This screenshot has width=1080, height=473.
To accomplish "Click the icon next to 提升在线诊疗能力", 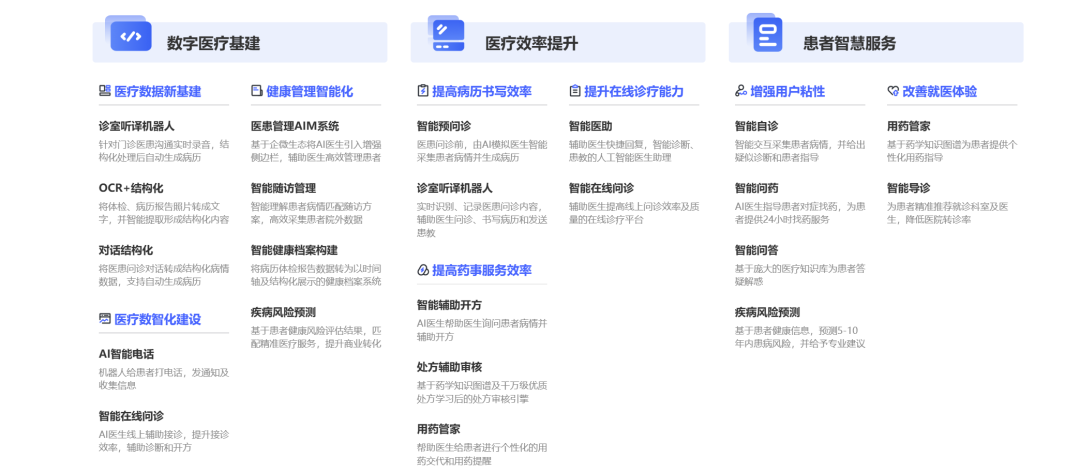I will [x=575, y=91].
